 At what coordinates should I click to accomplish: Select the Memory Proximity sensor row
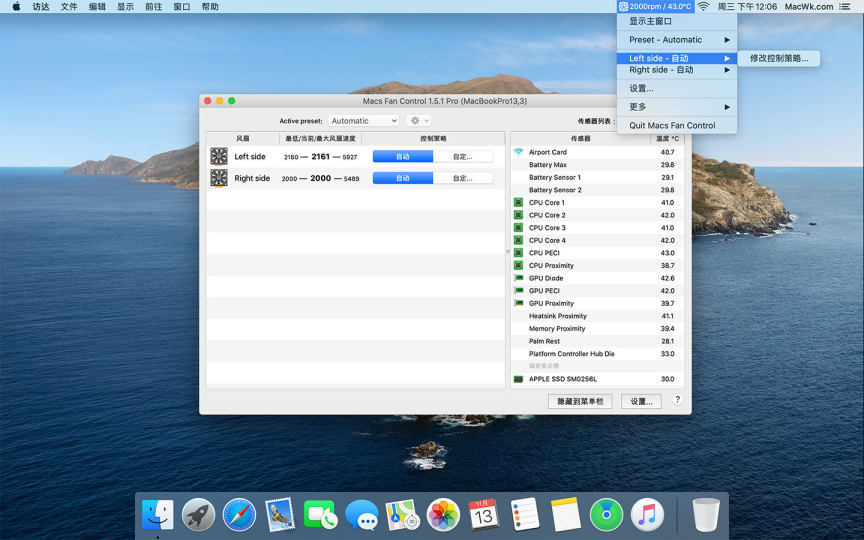597,328
